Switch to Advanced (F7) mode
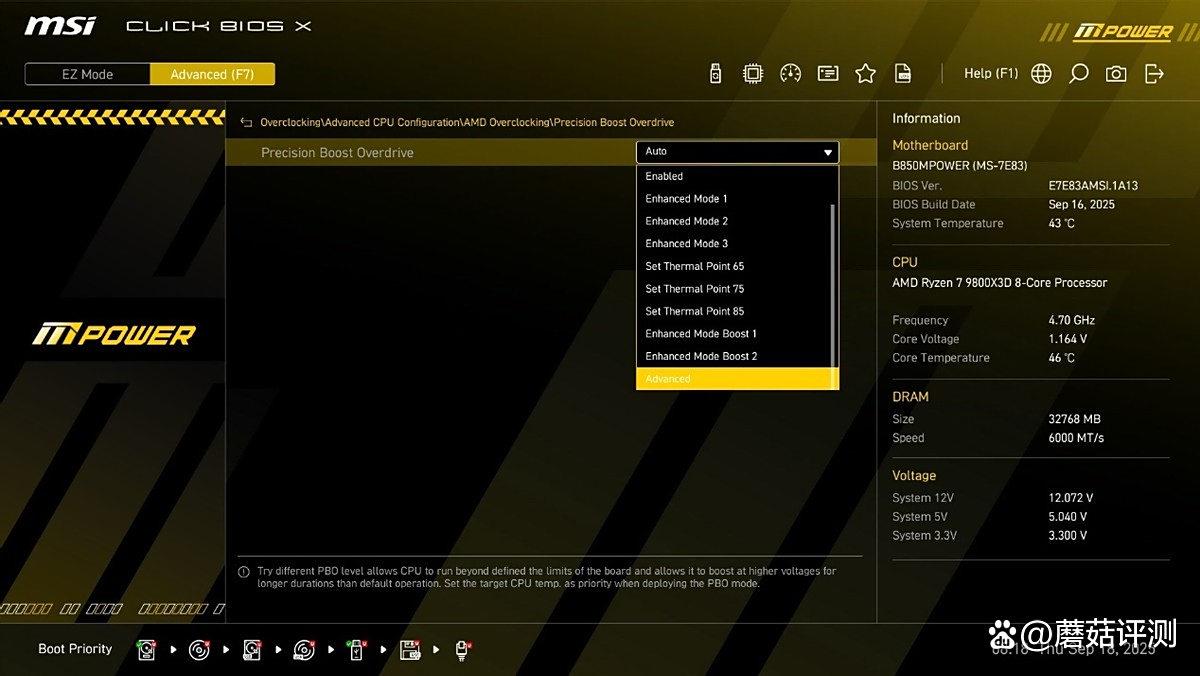 click(212, 74)
